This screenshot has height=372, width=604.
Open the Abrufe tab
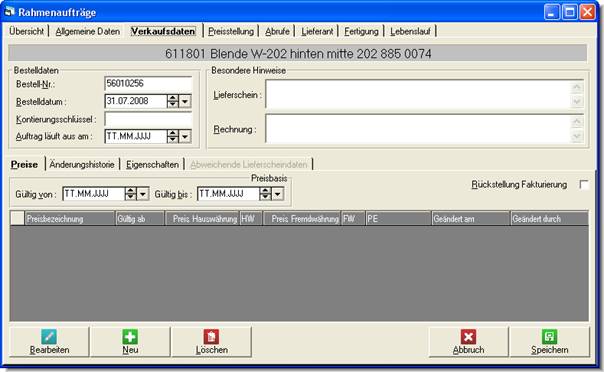click(277, 31)
